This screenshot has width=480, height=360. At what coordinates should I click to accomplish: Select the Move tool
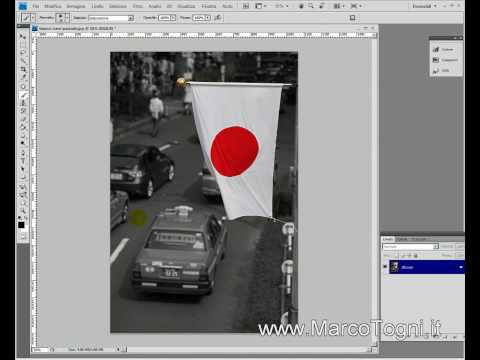click(x=23, y=36)
